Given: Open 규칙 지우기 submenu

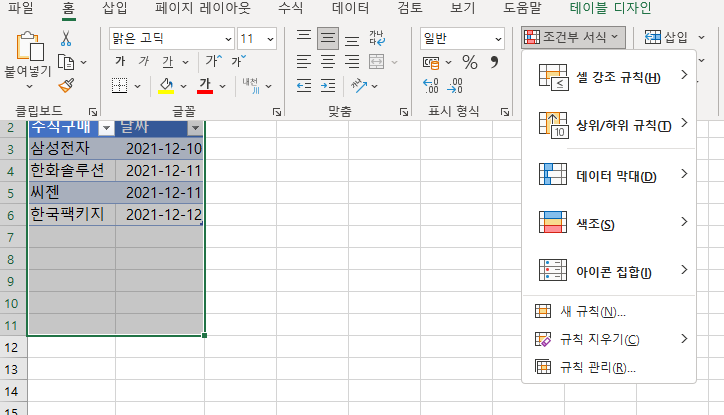Looking at the screenshot, I should [x=609, y=339].
